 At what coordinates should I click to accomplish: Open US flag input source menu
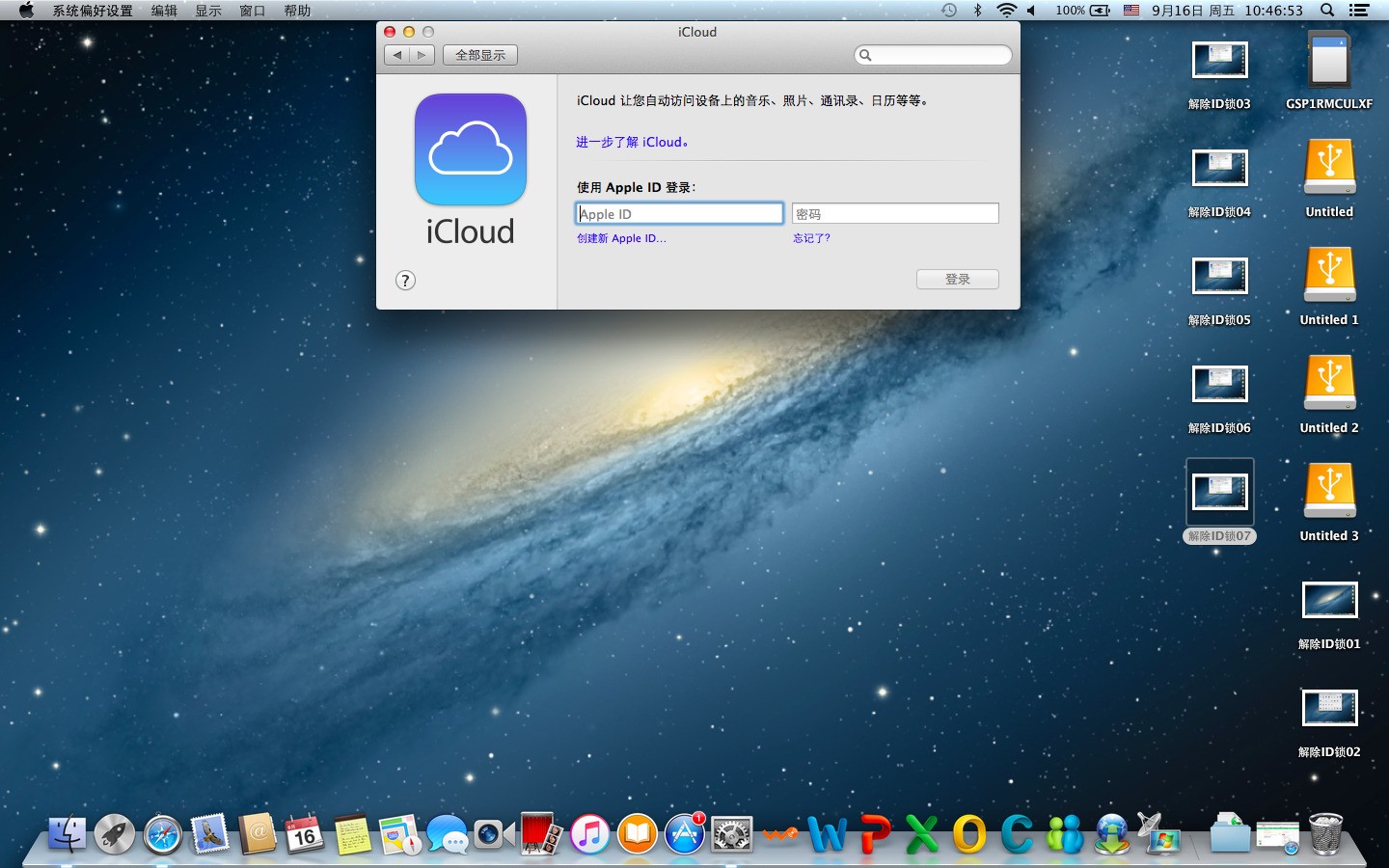click(1131, 11)
